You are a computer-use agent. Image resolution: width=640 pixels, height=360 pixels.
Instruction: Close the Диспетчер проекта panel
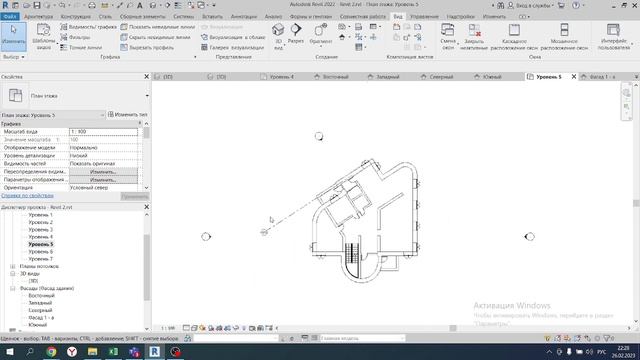(x=147, y=207)
